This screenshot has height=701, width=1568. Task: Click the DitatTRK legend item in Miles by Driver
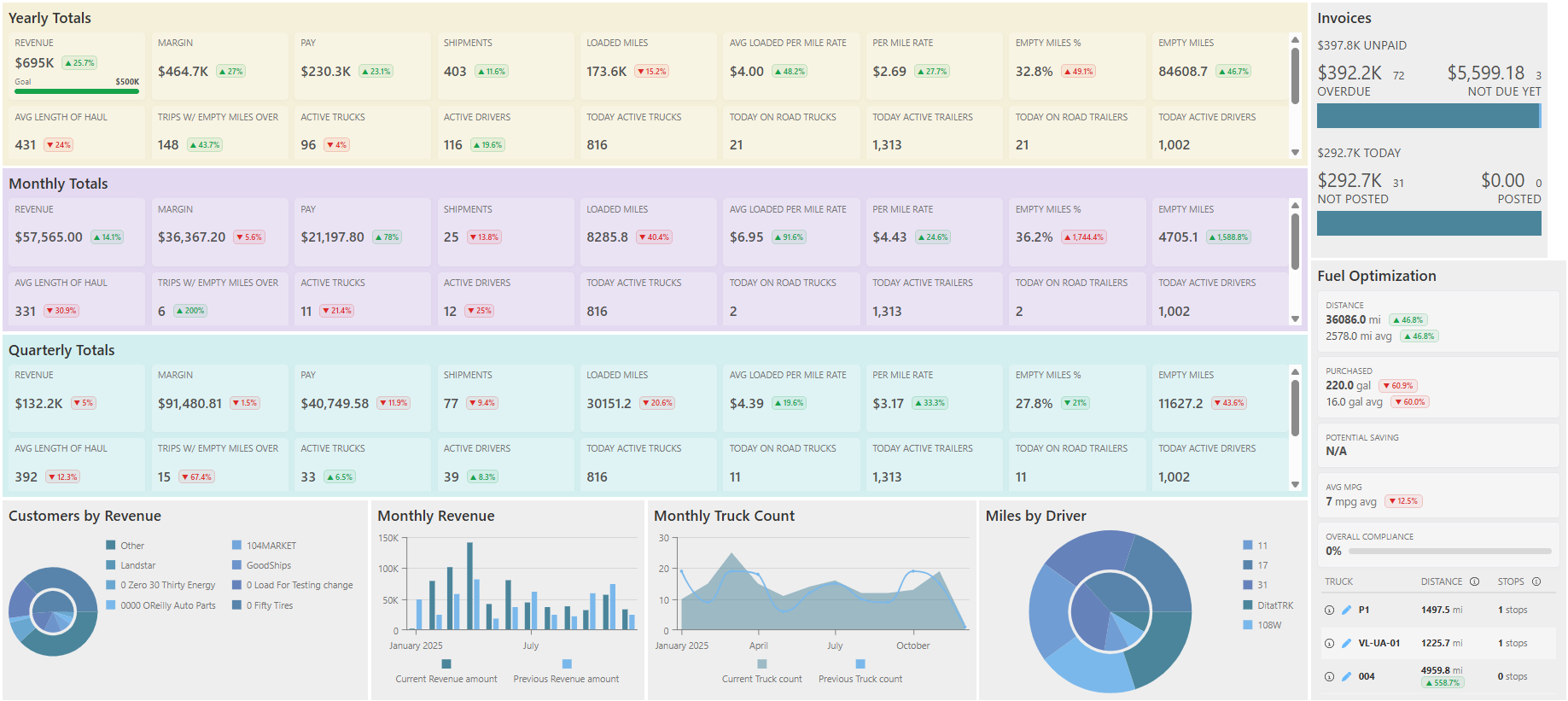pos(1274,605)
